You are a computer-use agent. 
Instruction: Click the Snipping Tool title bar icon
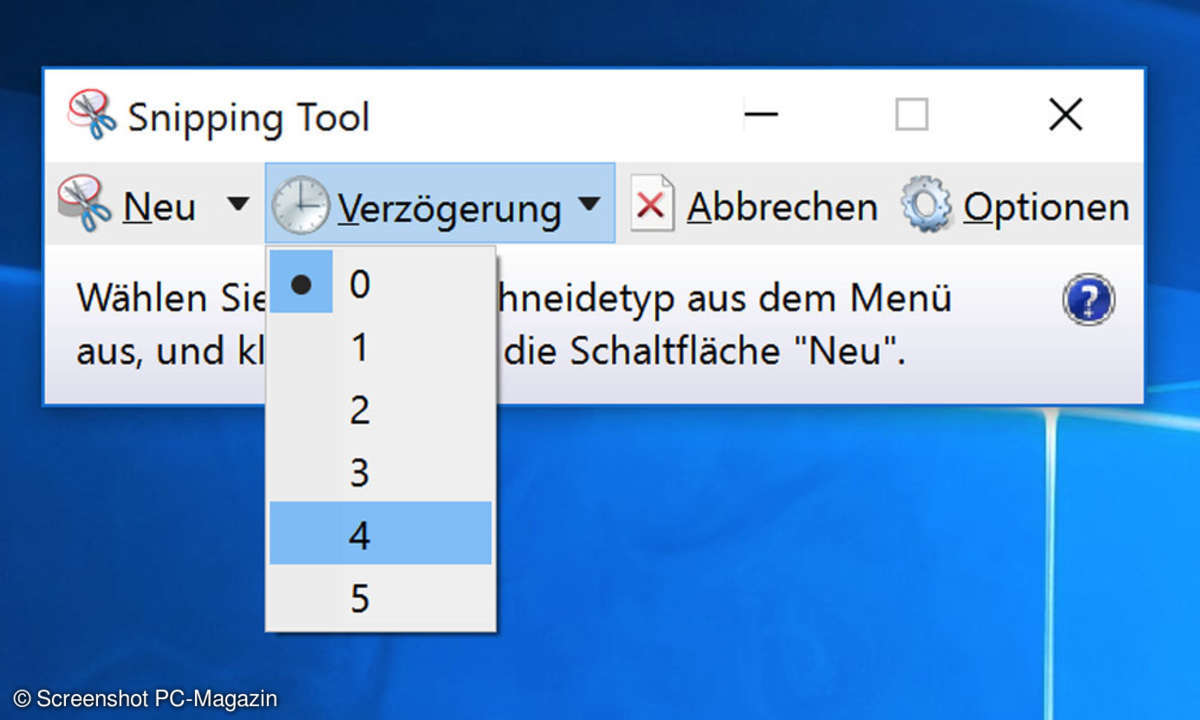pyautogui.click(x=92, y=115)
